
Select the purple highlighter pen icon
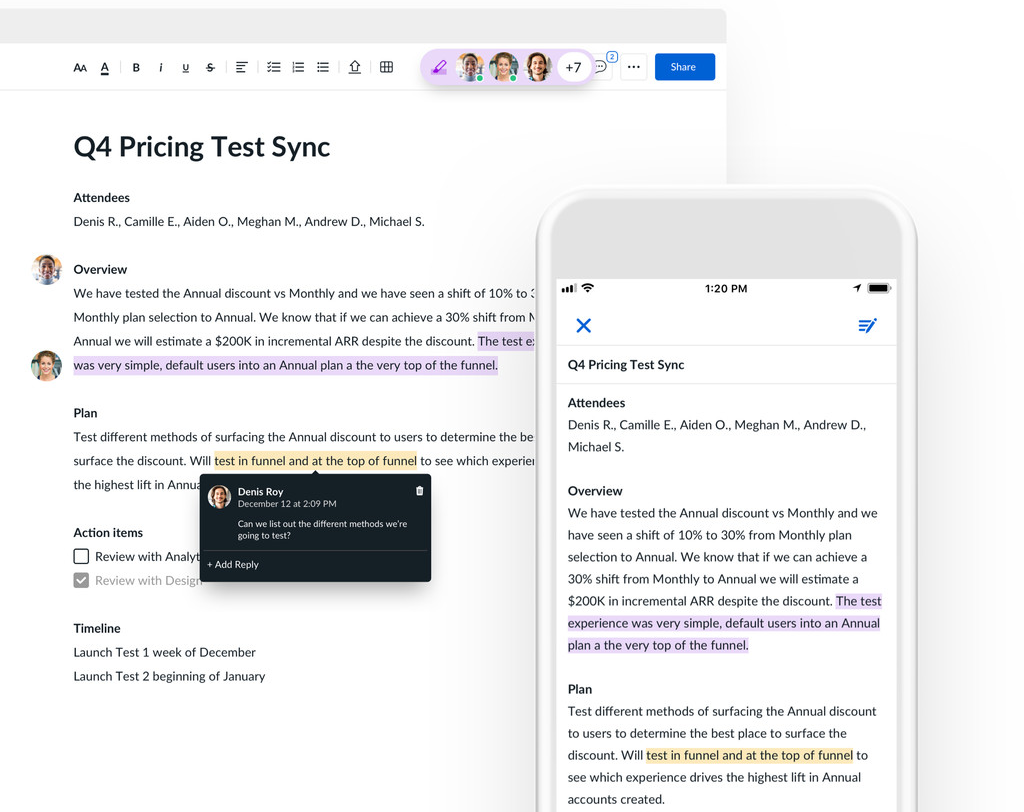pyautogui.click(x=439, y=67)
